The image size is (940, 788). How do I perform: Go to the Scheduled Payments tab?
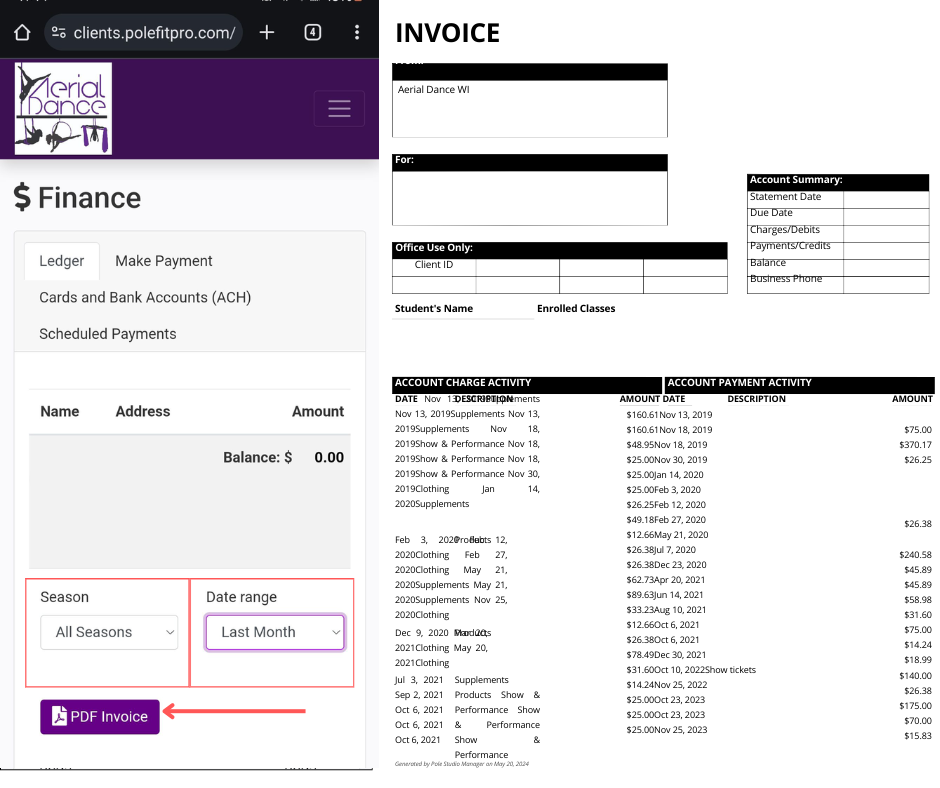point(108,334)
